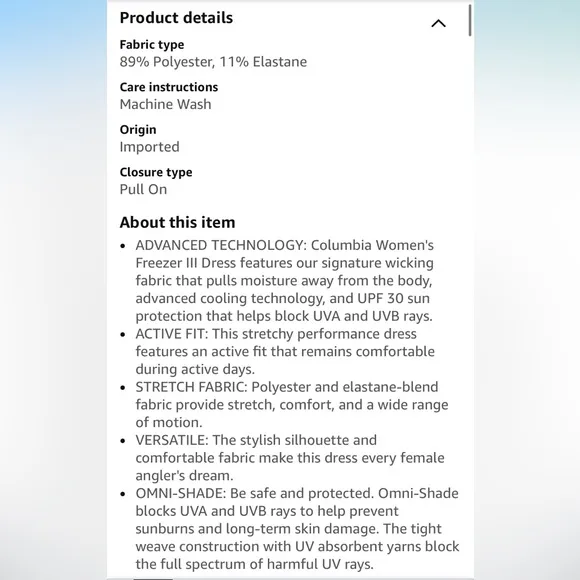Select the Fabric type label
The height and width of the screenshot is (580, 580).
click(152, 45)
